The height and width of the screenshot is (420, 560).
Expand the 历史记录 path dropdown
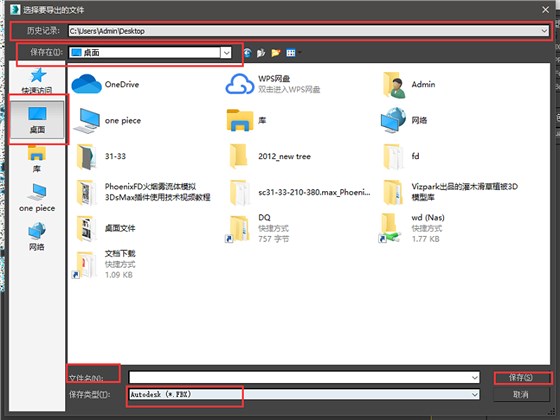(544, 31)
